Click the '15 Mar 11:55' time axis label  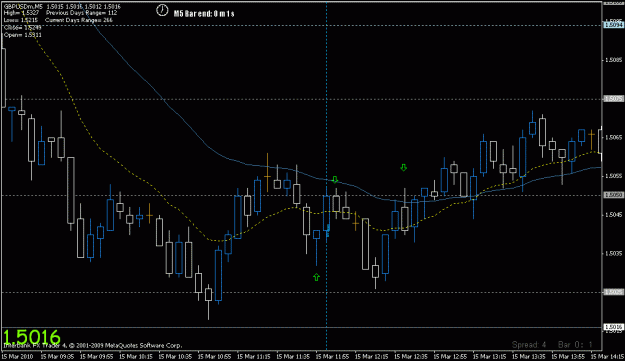332,356
